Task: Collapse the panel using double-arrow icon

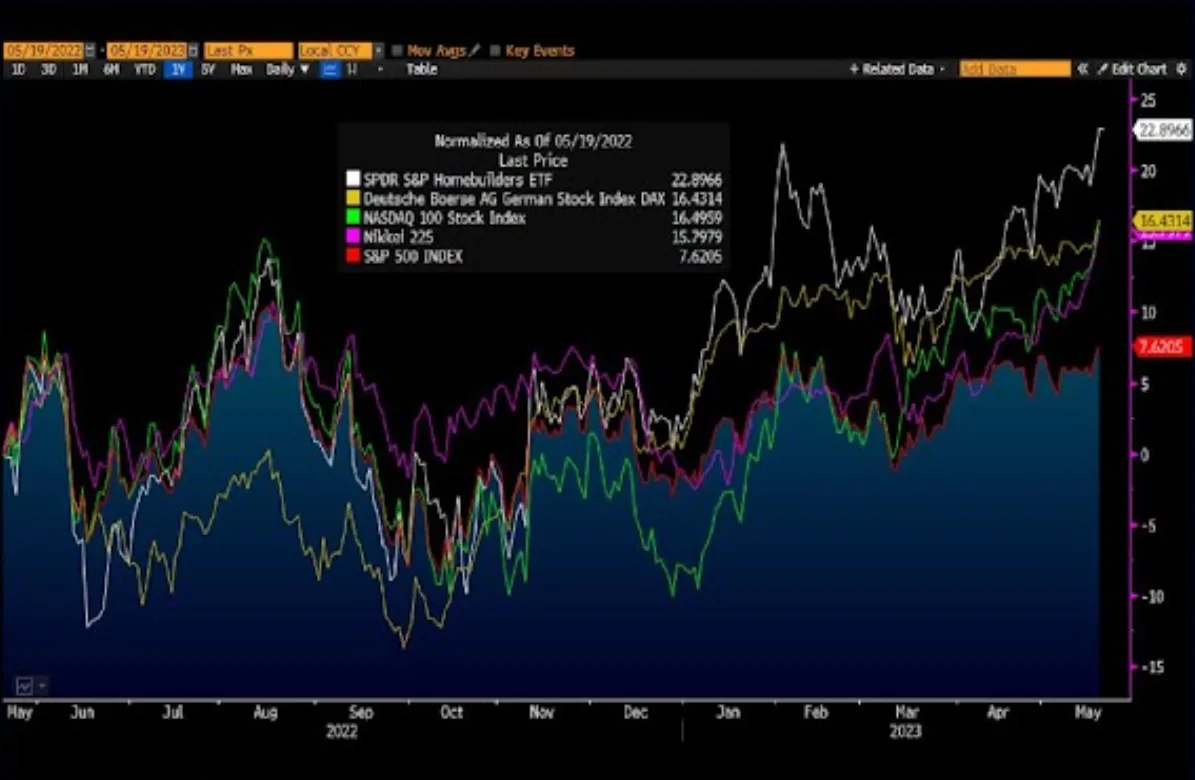Action: tap(1082, 69)
